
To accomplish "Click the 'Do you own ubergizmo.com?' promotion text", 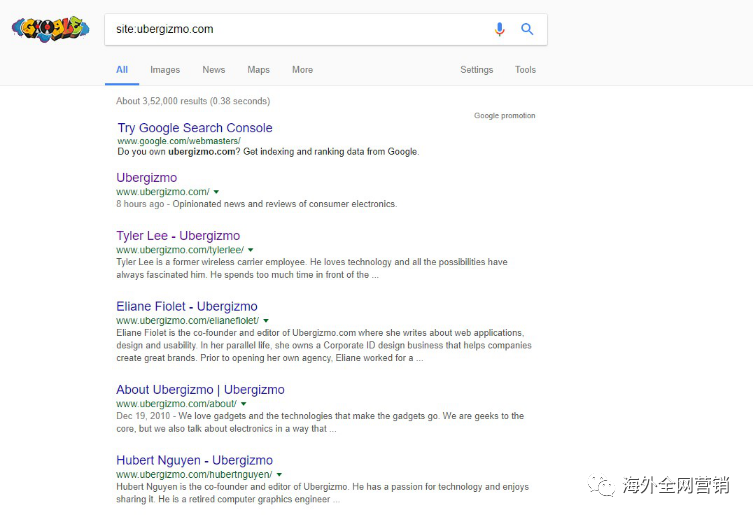I will pyautogui.click(x=268, y=152).
